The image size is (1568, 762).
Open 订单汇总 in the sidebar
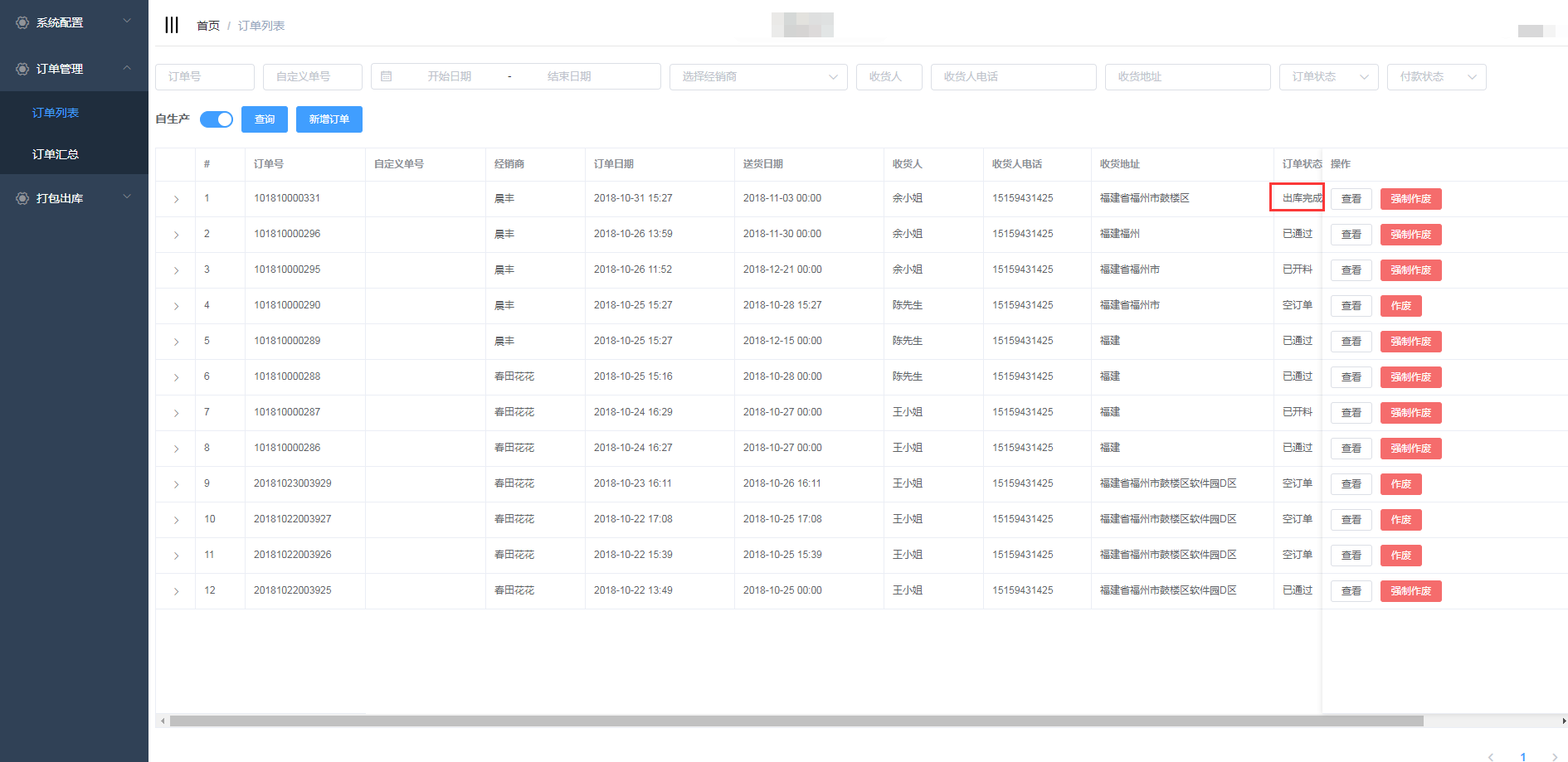[56, 154]
